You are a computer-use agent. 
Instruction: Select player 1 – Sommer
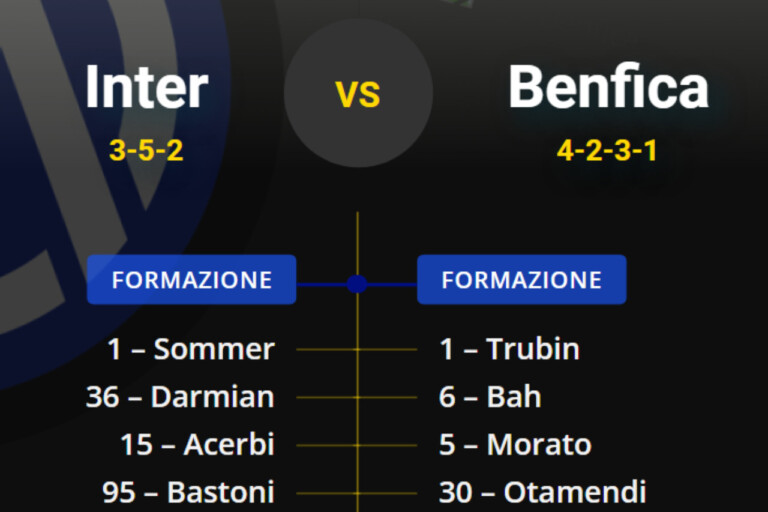tap(191, 349)
